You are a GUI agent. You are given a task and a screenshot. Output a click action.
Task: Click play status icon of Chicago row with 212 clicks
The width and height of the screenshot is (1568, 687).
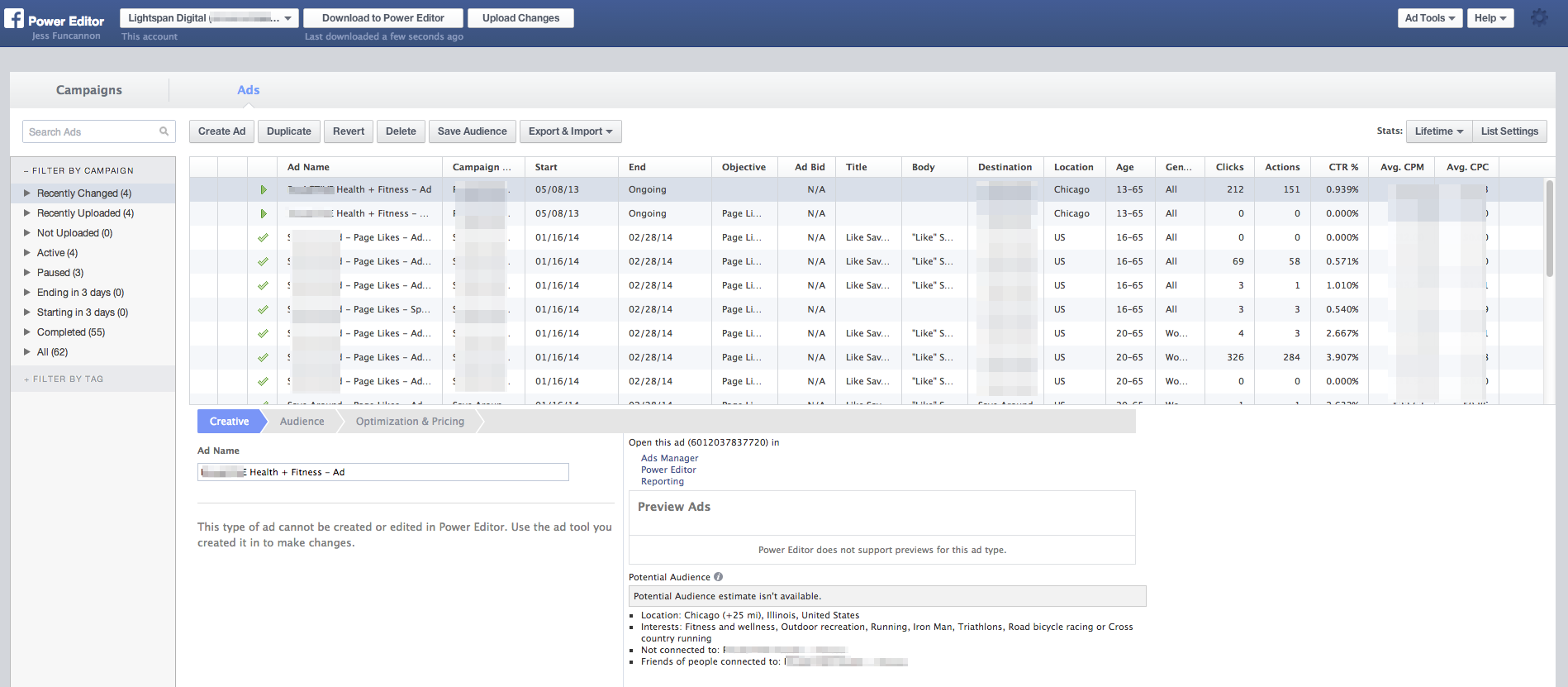263,189
